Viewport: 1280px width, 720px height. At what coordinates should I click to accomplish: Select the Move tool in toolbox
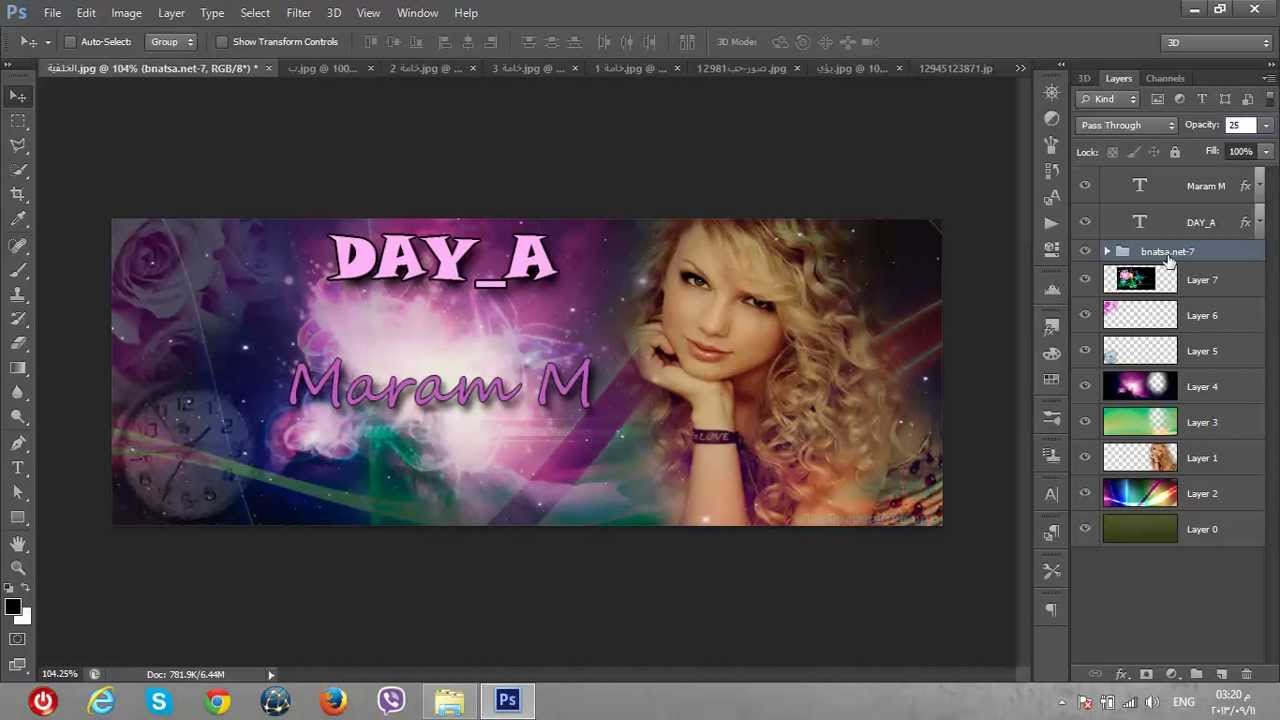pos(18,96)
